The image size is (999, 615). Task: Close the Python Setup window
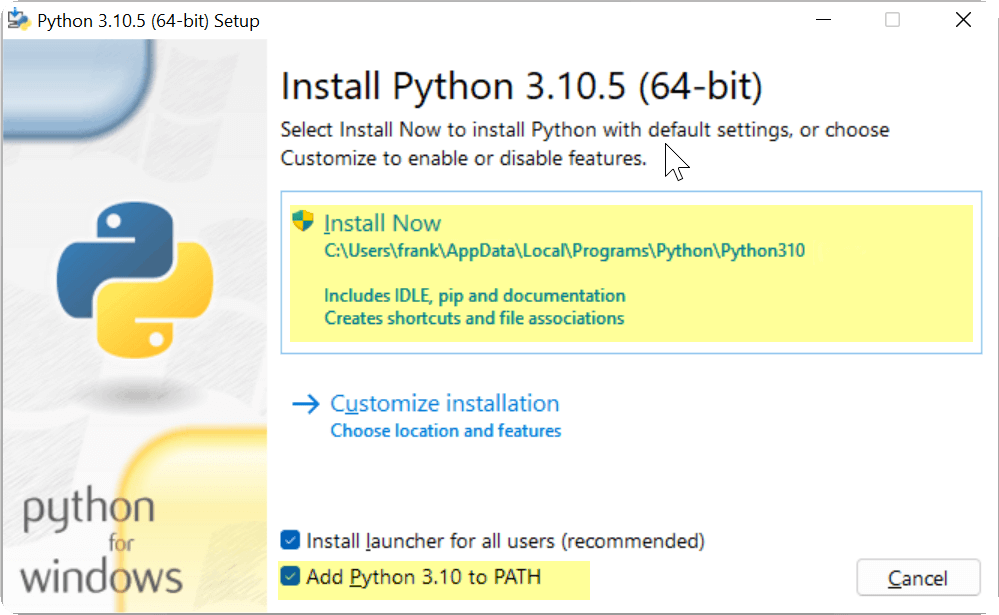[x=963, y=20]
